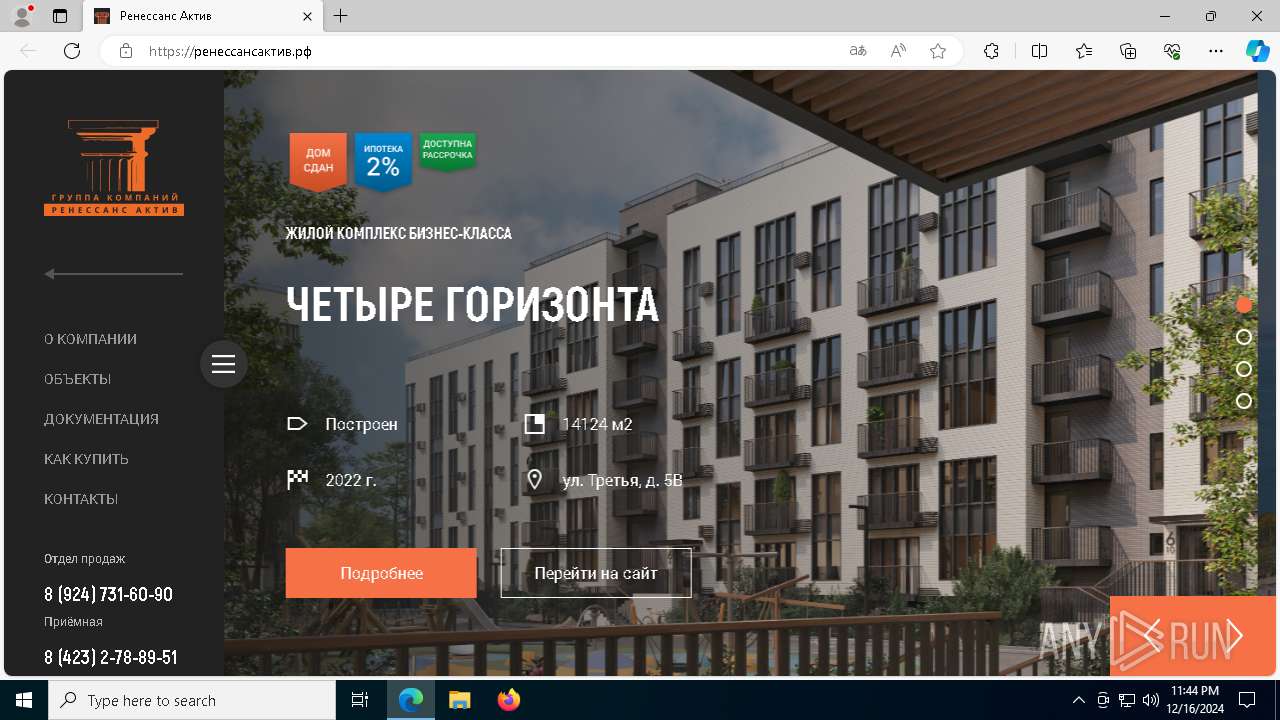1280x720 pixels.
Task: Open the Windows Start menu
Action: point(24,700)
